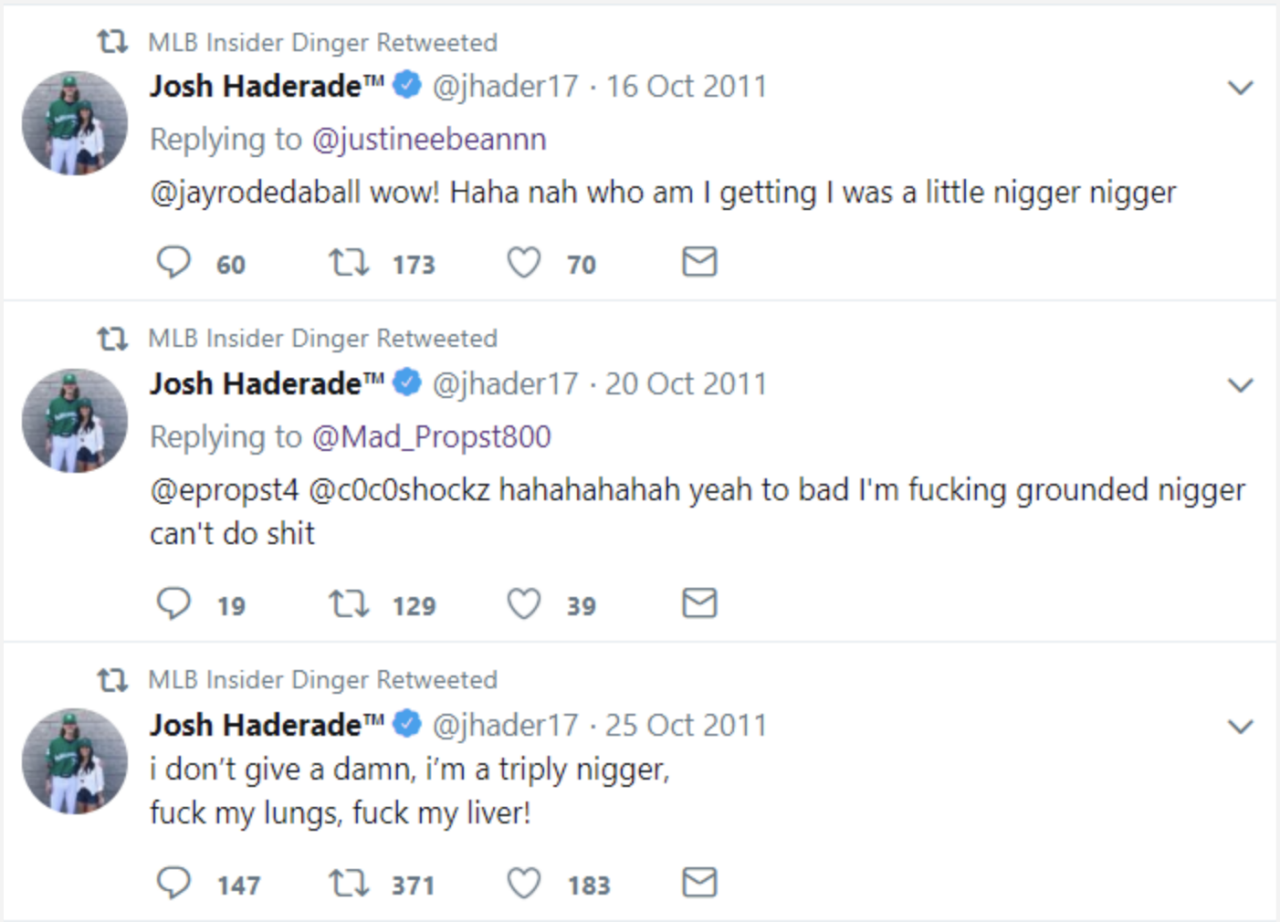Image resolution: width=1280 pixels, height=922 pixels.
Task: Click Josh Haderade's name on the third tweet
Action: (258, 725)
